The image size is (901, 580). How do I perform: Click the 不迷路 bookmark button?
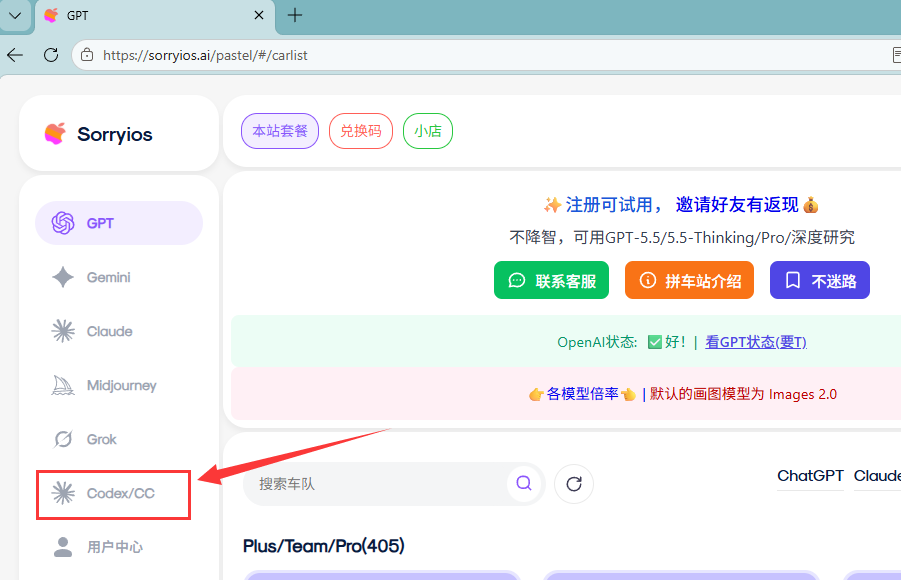tap(820, 281)
